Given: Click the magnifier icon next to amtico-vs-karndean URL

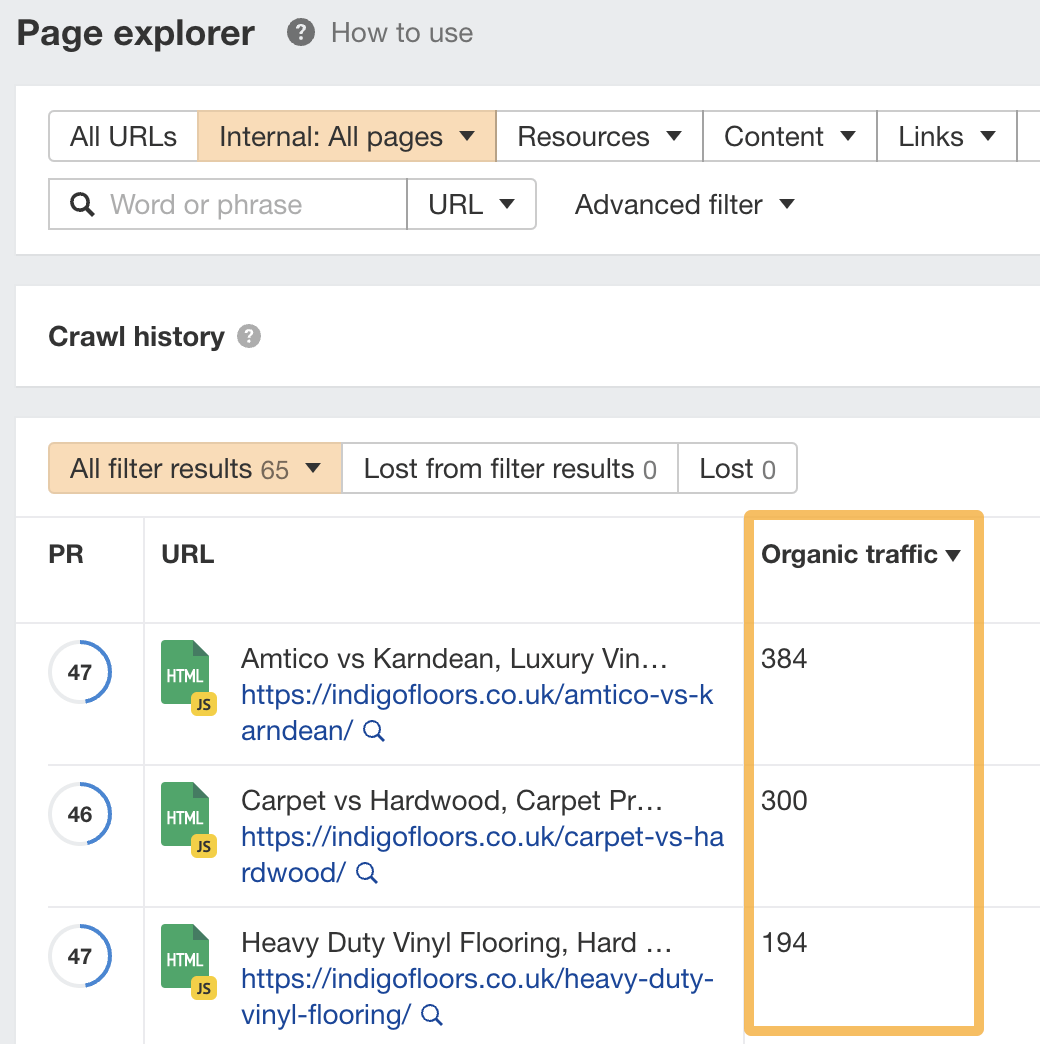Looking at the screenshot, I should [x=374, y=732].
